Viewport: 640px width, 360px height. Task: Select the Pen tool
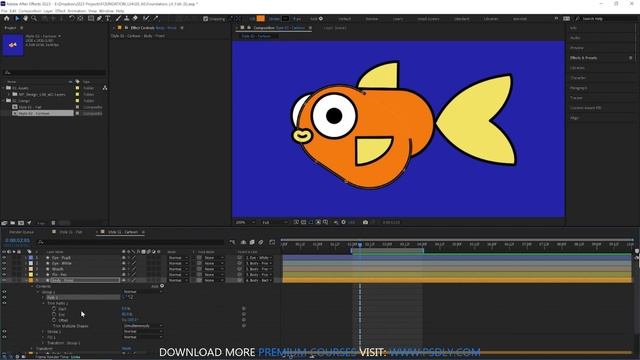tap(99, 18)
